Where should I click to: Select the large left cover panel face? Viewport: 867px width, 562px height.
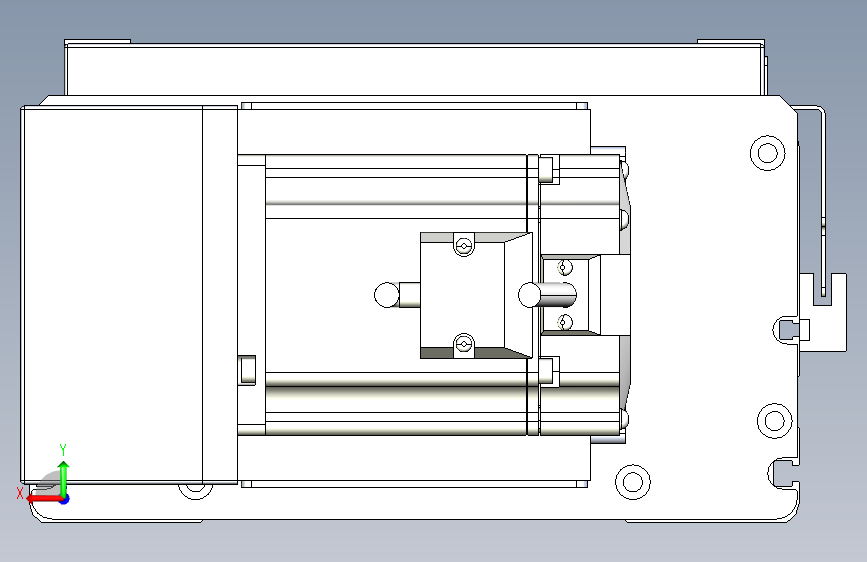(x=112, y=295)
